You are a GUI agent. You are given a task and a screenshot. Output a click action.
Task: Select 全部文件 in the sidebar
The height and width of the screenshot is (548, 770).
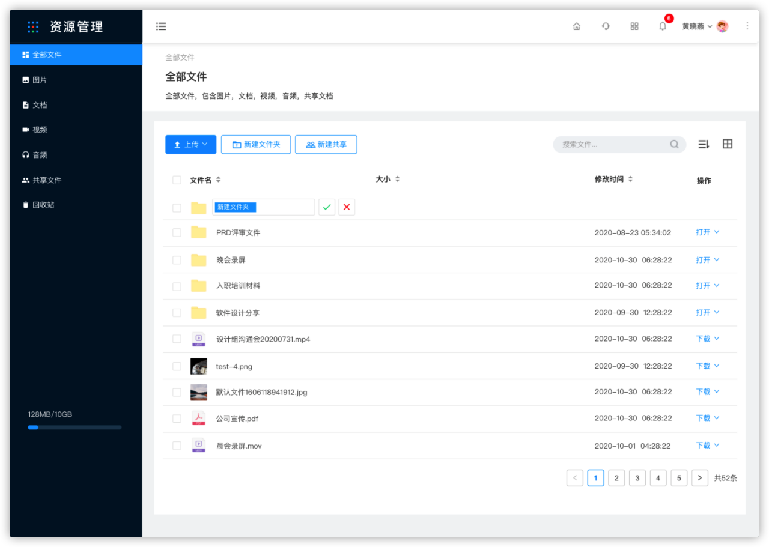76,55
